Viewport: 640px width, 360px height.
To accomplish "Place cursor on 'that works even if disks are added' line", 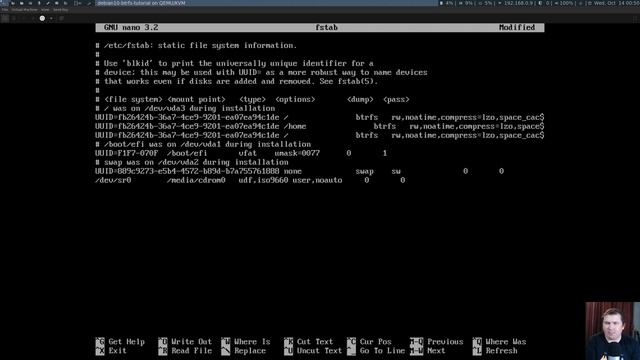I will (x=237, y=81).
